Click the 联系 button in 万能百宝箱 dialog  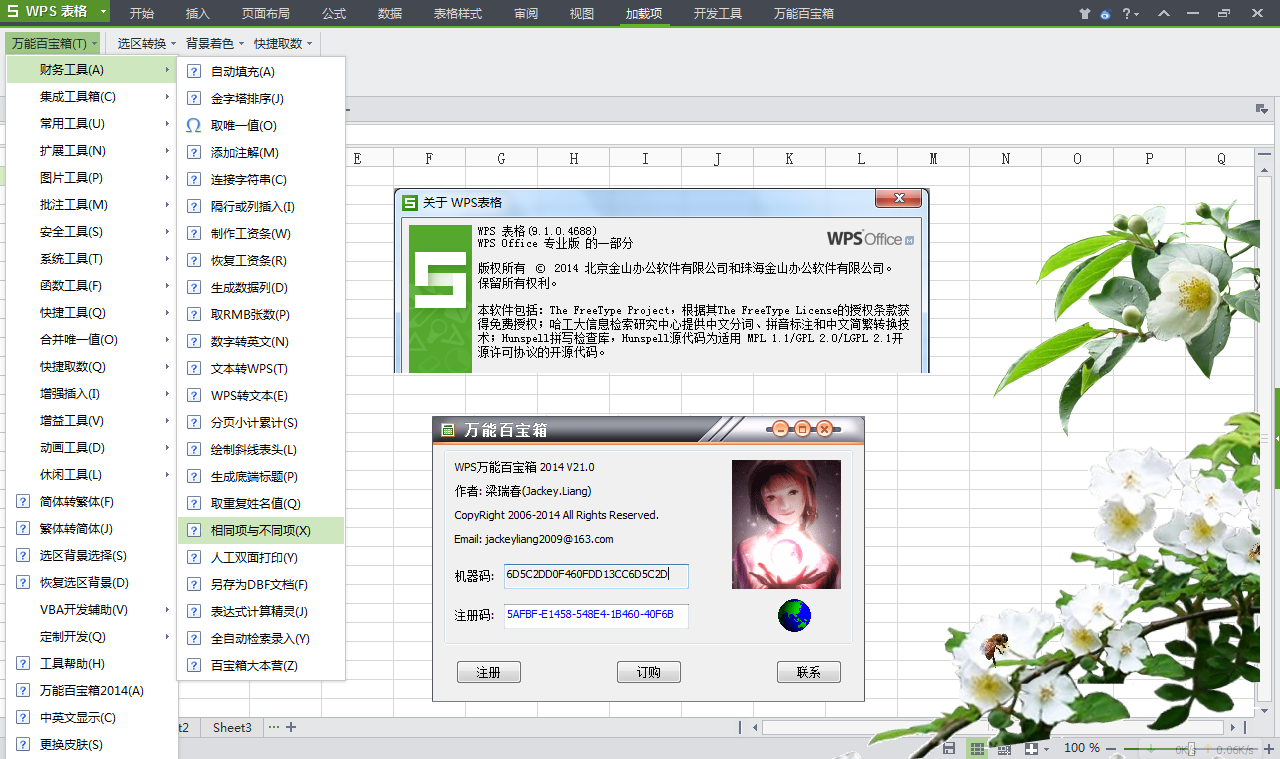809,672
